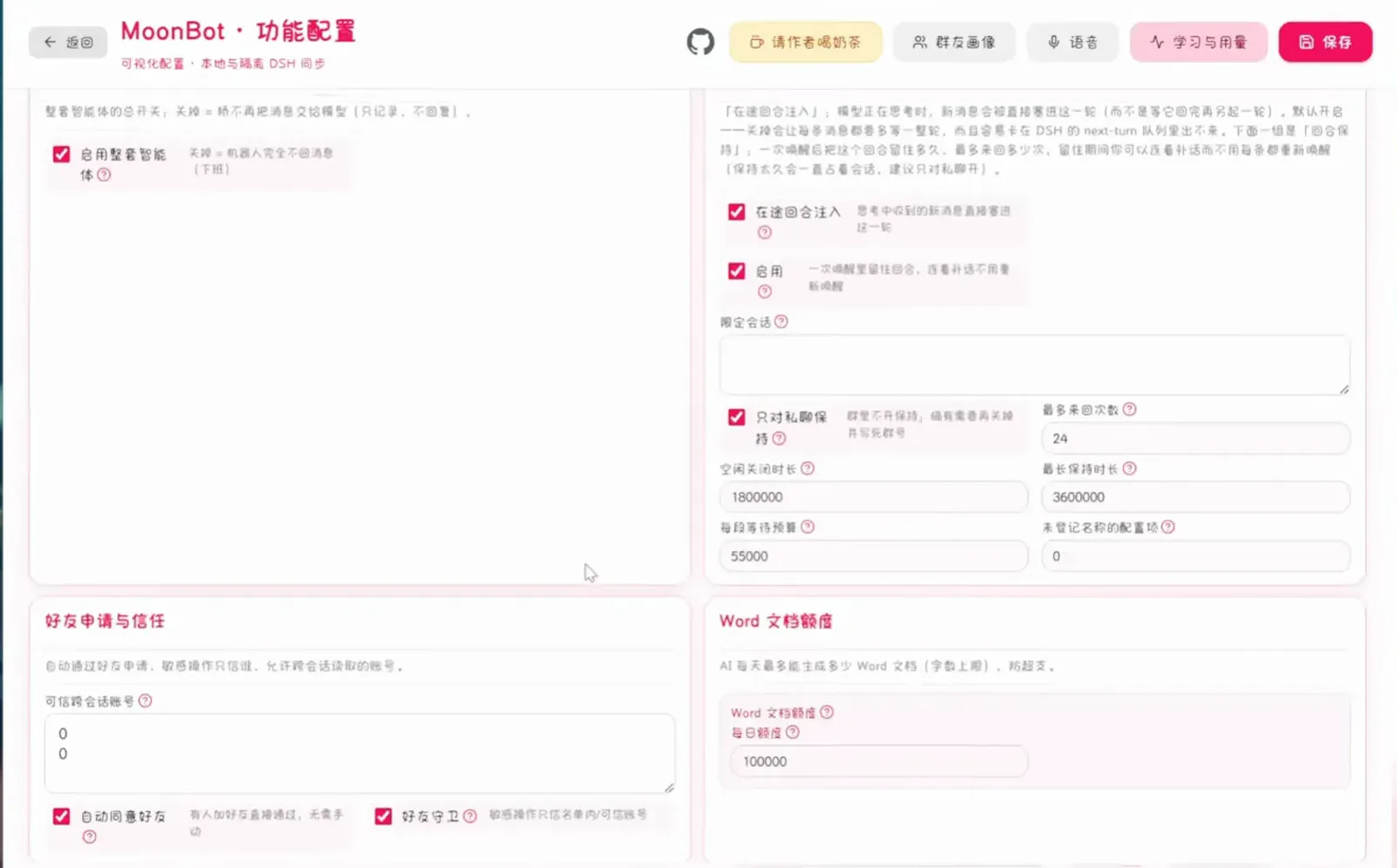
Task: Click the 好友申请与信任 section heading
Action: point(105,621)
